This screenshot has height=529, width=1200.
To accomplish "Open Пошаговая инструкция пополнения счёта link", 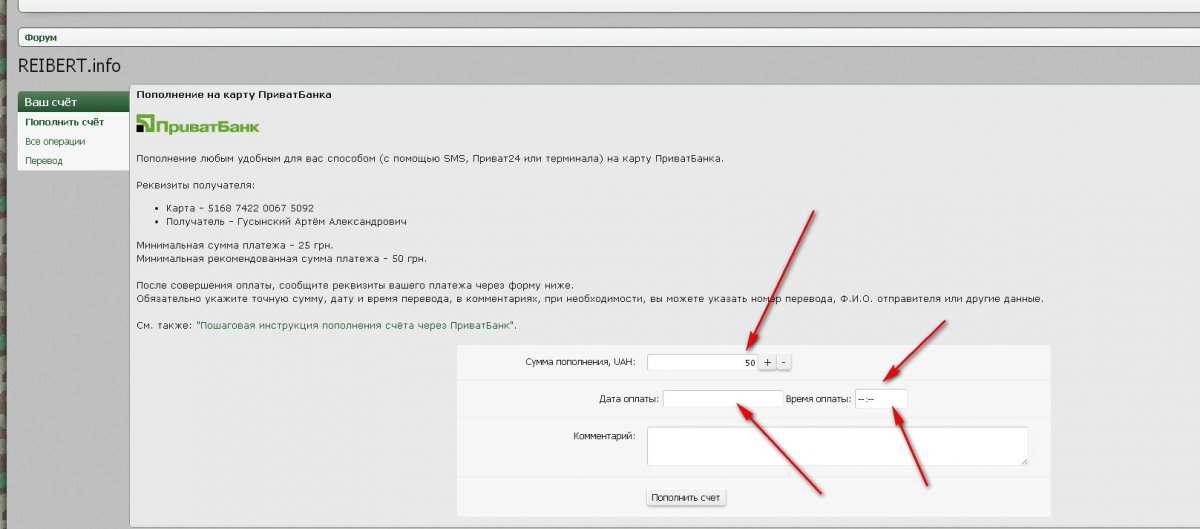I will click(x=356, y=326).
